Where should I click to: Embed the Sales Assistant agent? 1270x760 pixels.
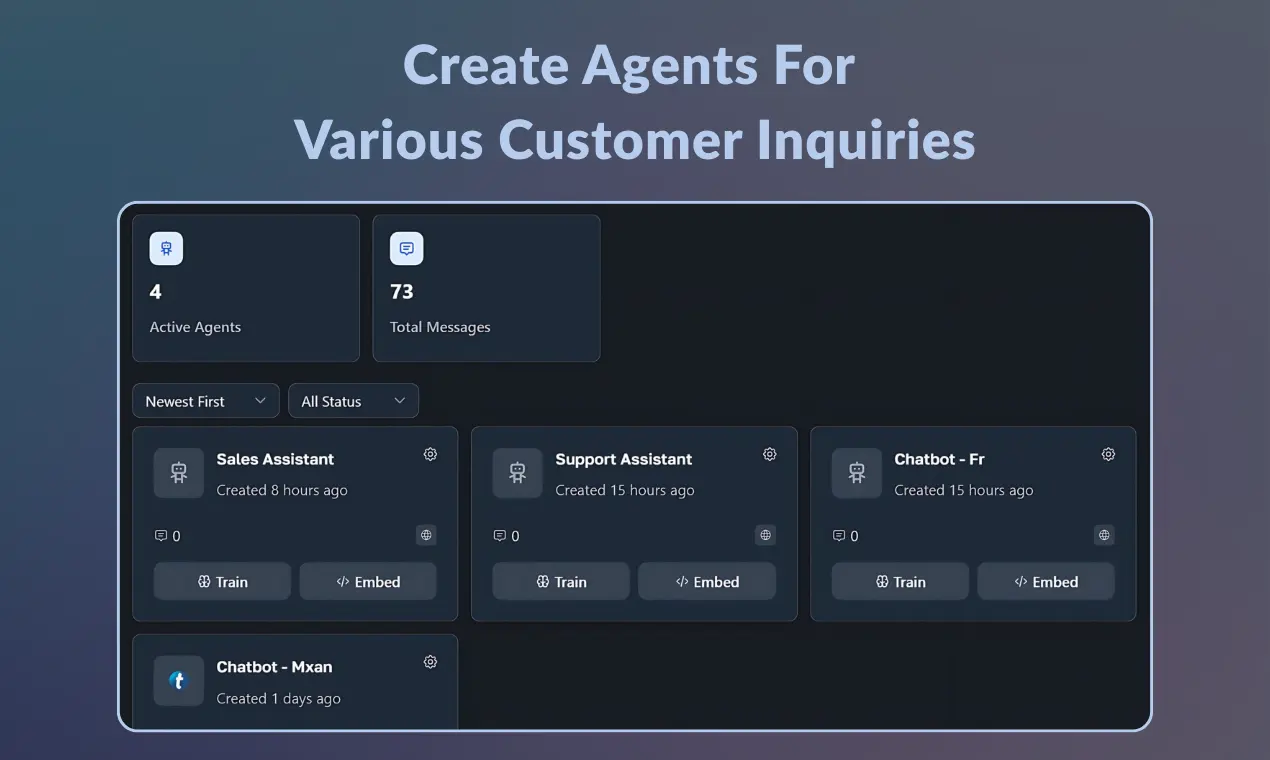368,581
